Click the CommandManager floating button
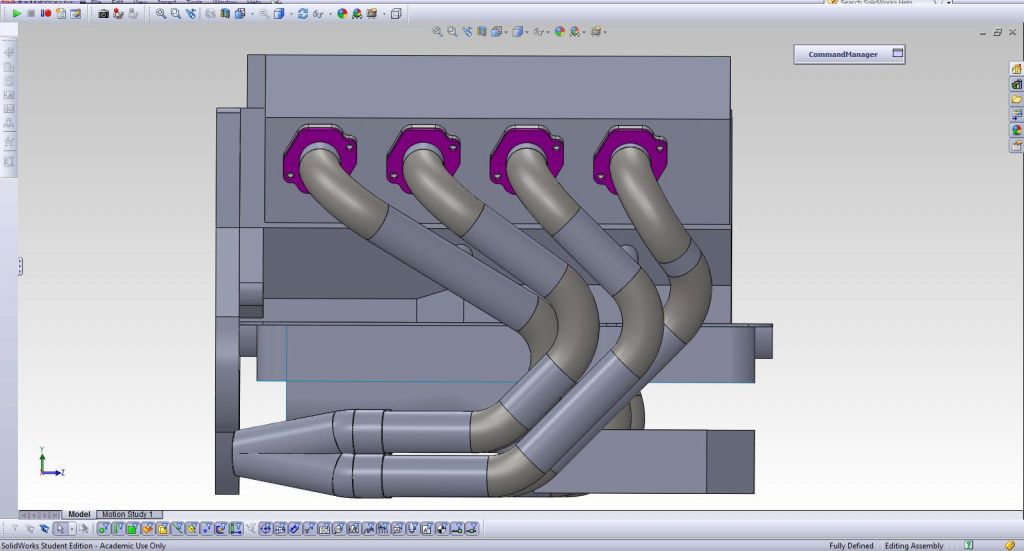 (849, 54)
